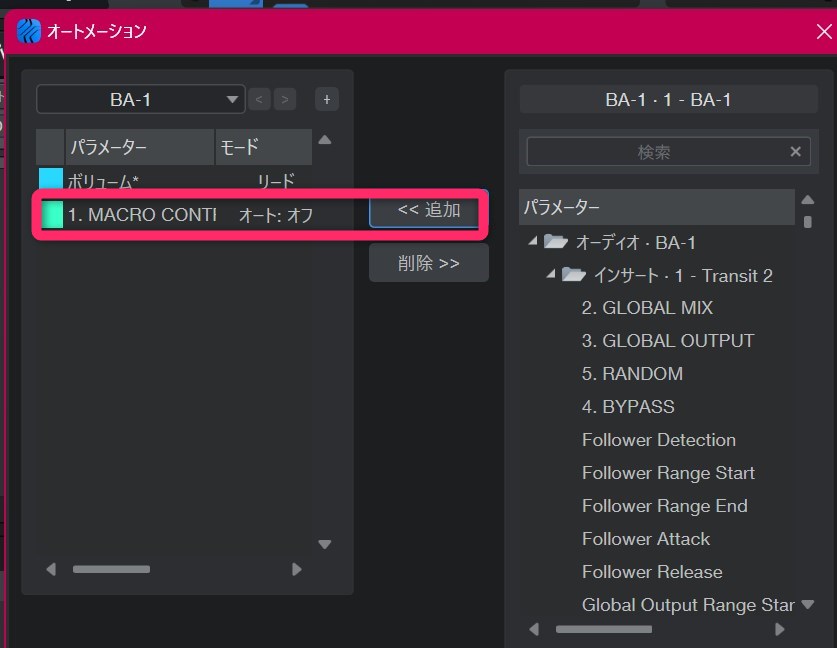Select Follower Attack in parameter list
This screenshot has width=837, height=648.
click(645, 539)
